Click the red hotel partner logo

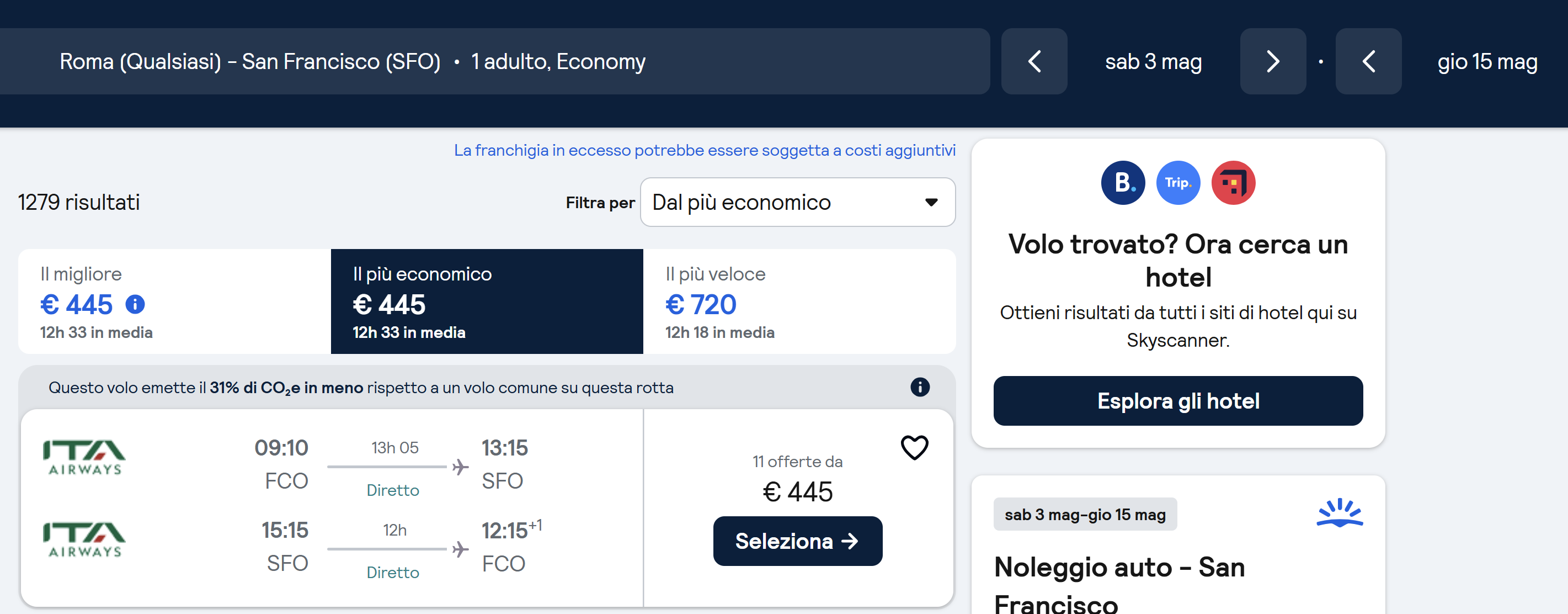pos(1233,183)
